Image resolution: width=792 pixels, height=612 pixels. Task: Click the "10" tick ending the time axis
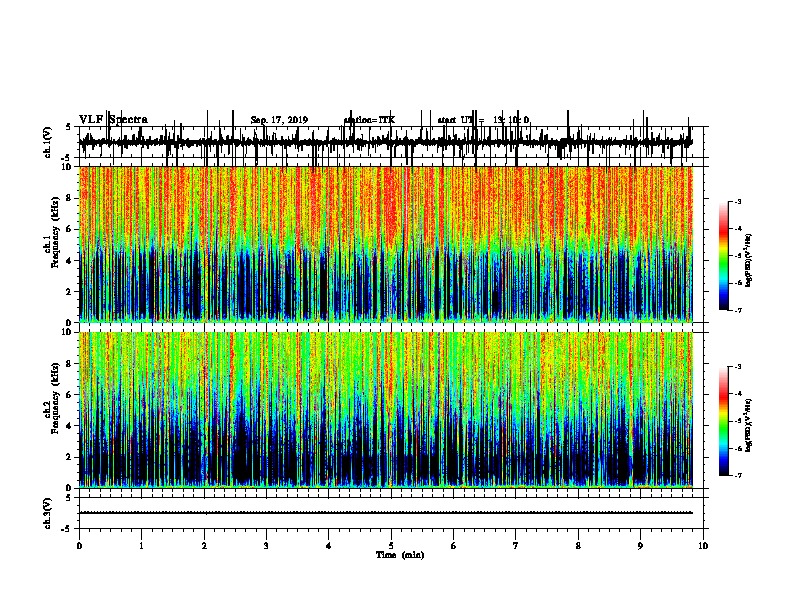coord(703,546)
